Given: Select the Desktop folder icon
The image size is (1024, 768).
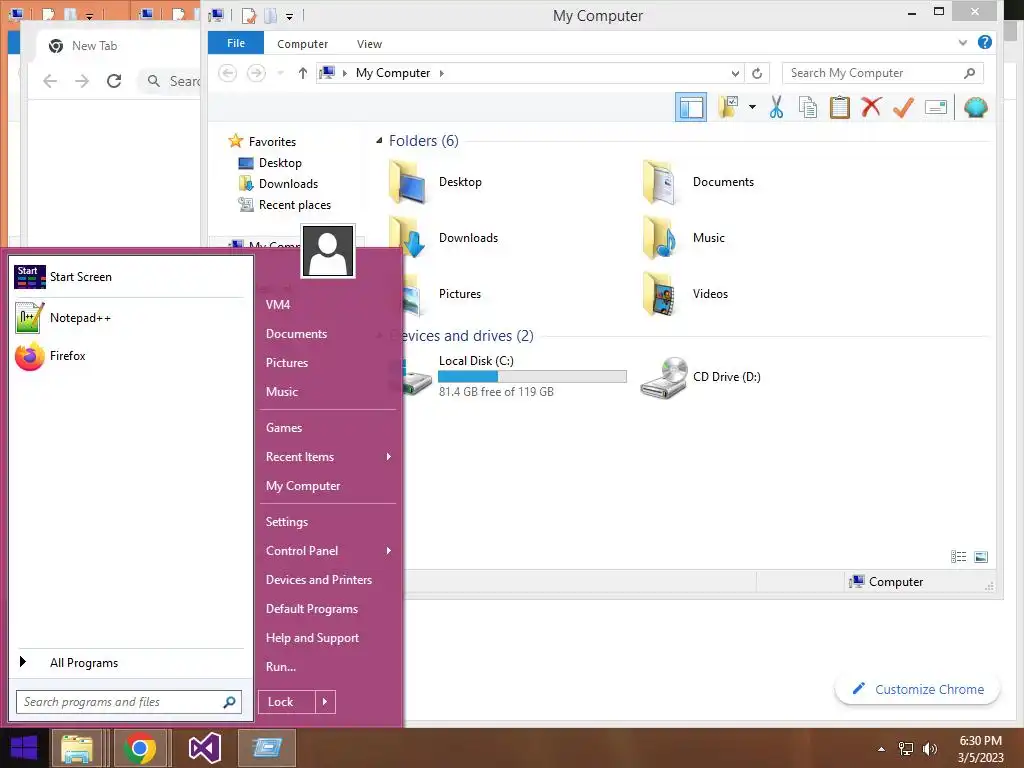Looking at the screenshot, I should pyautogui.click(x=408, y=182).
